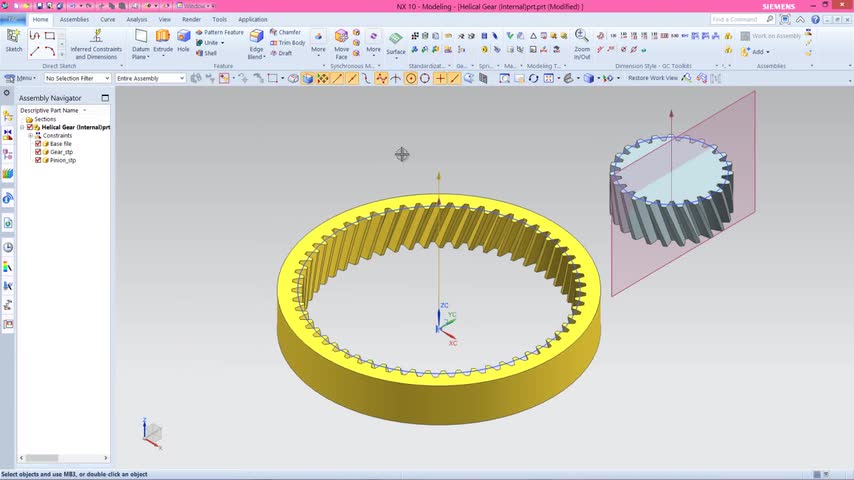Image resolution: width=854 pixels, height=480 pixels.
Task: Open the Menu button on selection bar
Action: click(20, 78)
